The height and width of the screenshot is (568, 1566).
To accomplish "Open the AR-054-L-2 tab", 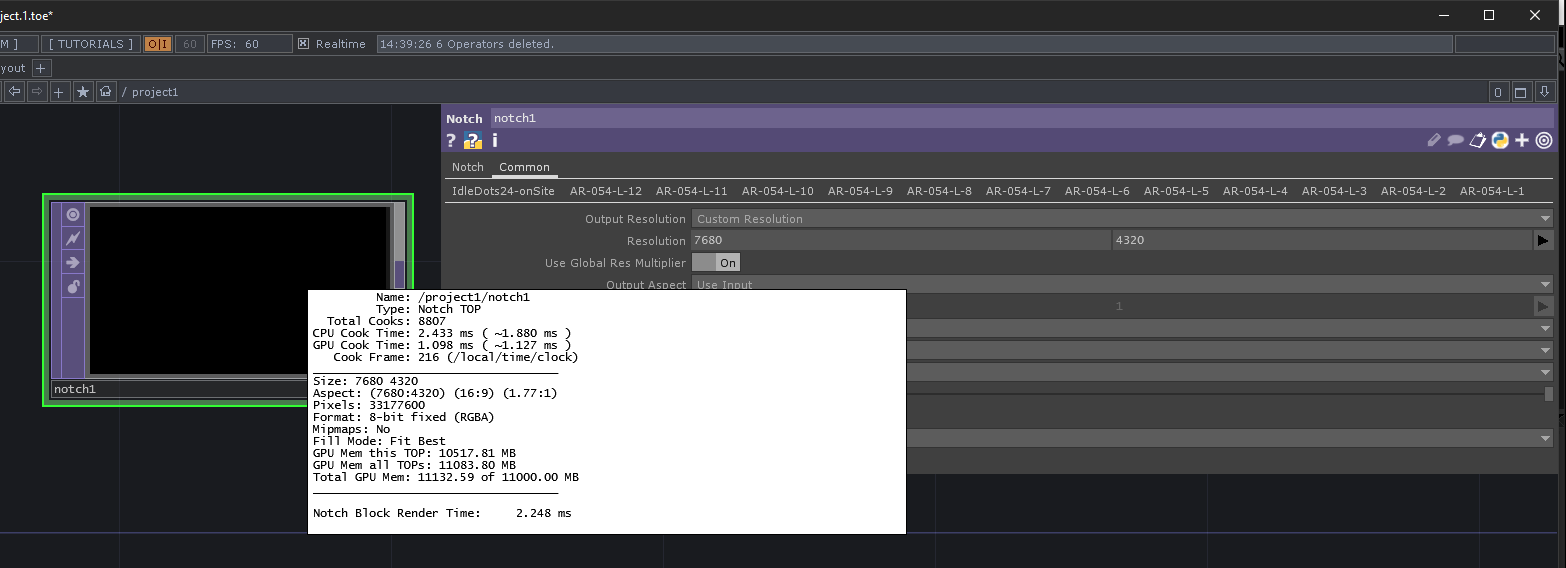I will click(x=1413, y=191).
